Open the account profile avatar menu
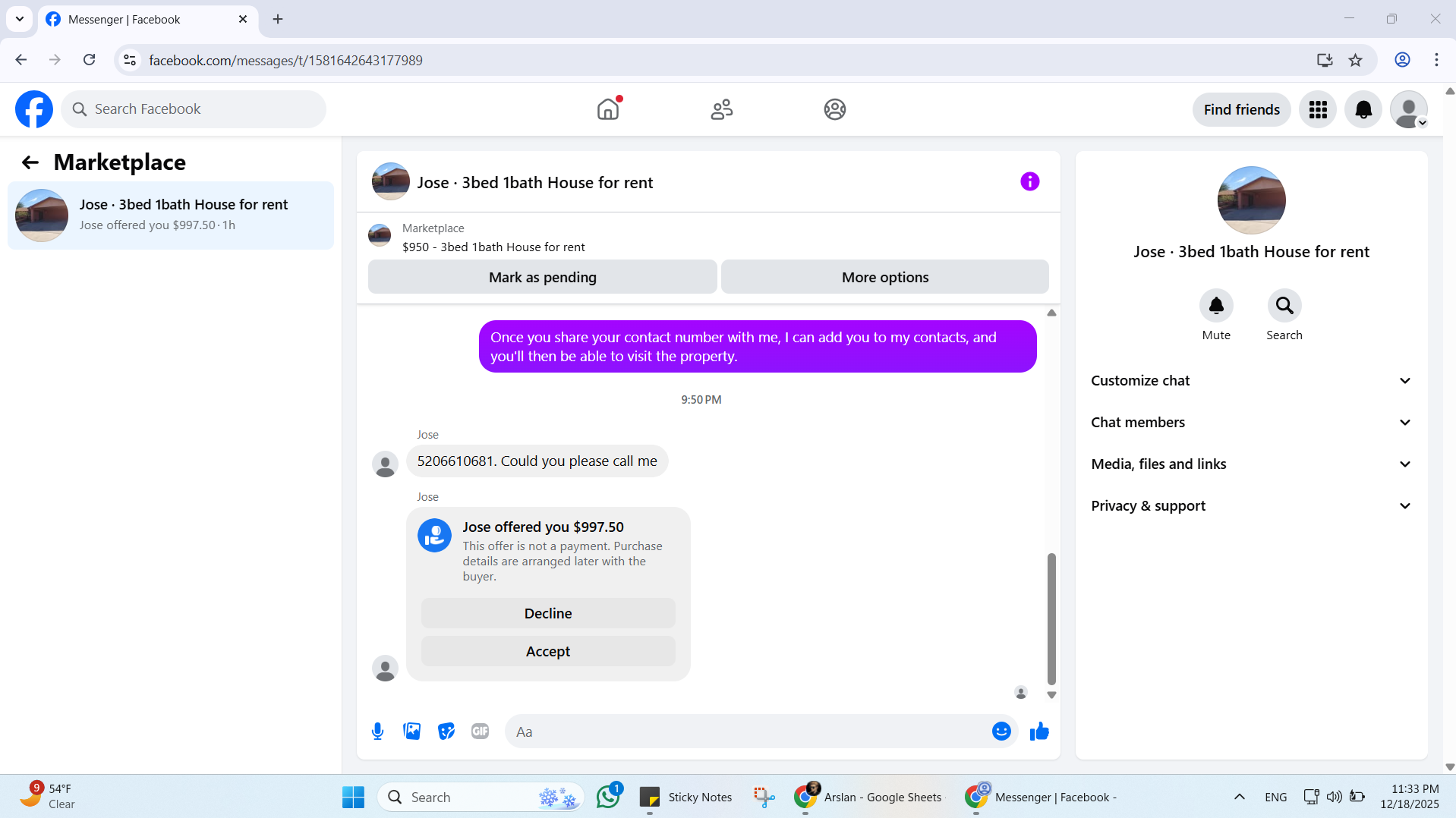 tap(1409, 109)
